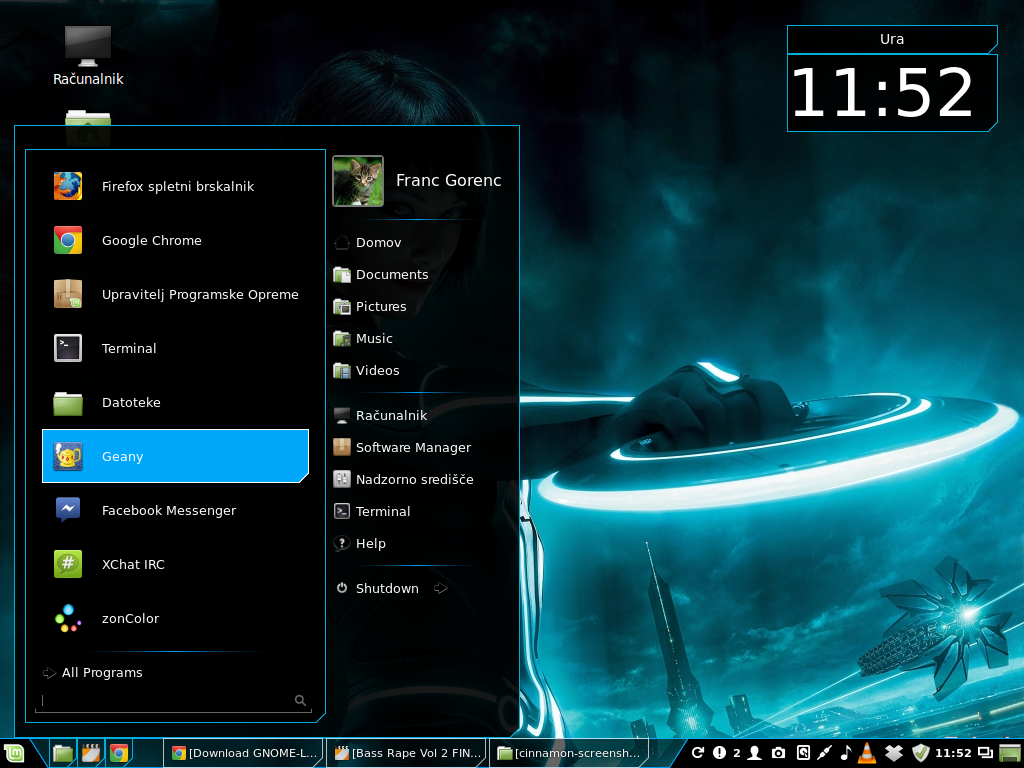Image resolution: width=1024 pixels, height=768 pixels.
Task: Open Nadzorno središče control center
Action: pyautogui.click(x=404, y=479)
